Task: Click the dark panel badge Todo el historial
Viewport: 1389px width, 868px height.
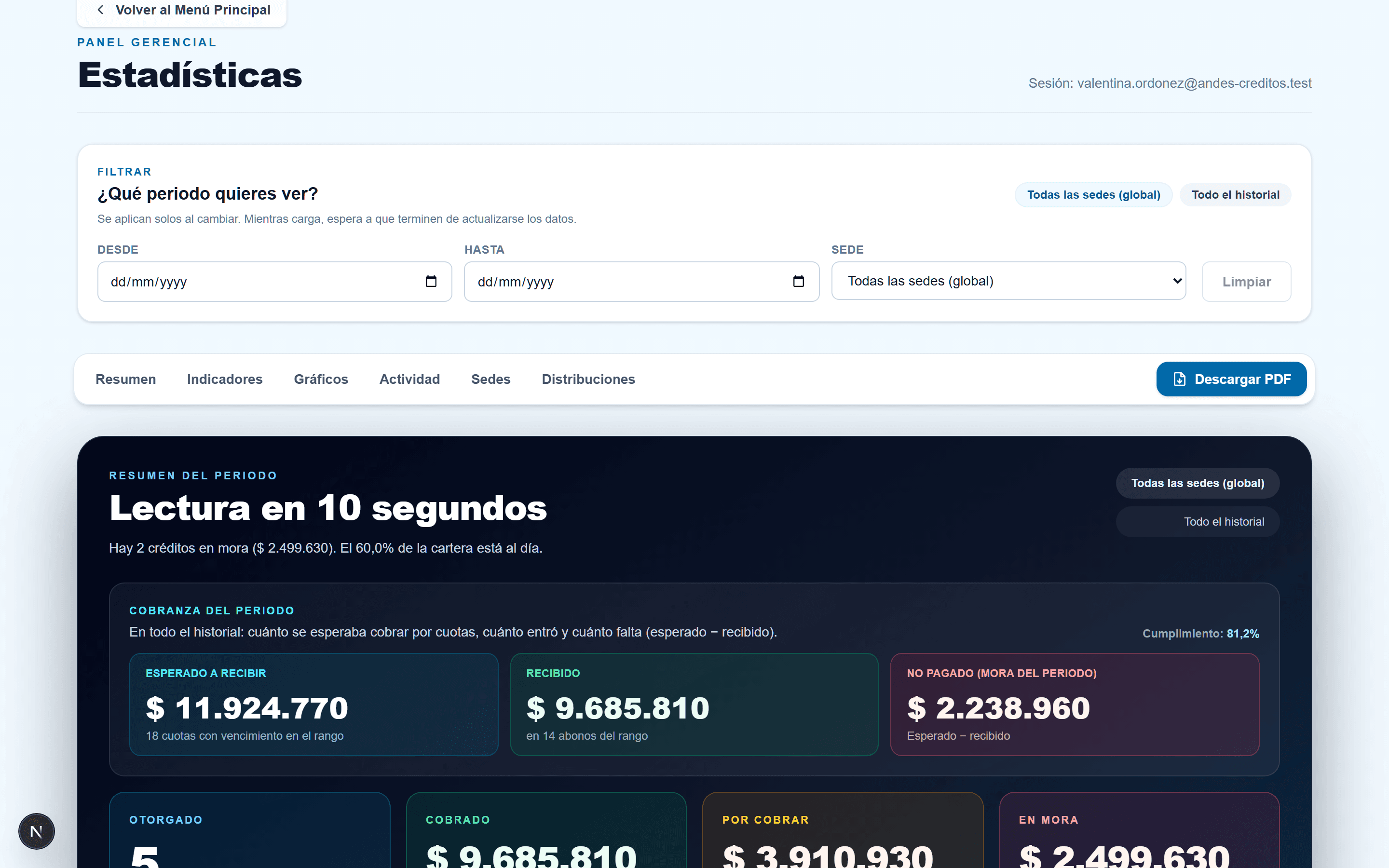Action: 1198,522
